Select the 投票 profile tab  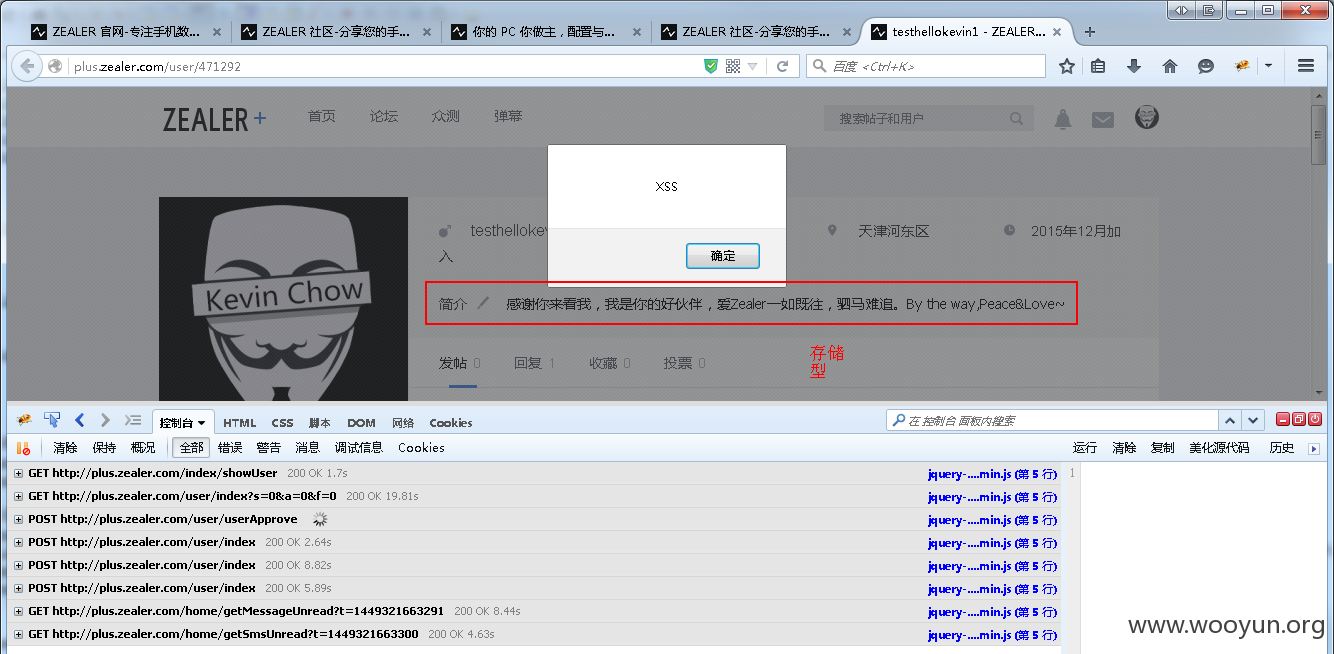click(685, 363)
